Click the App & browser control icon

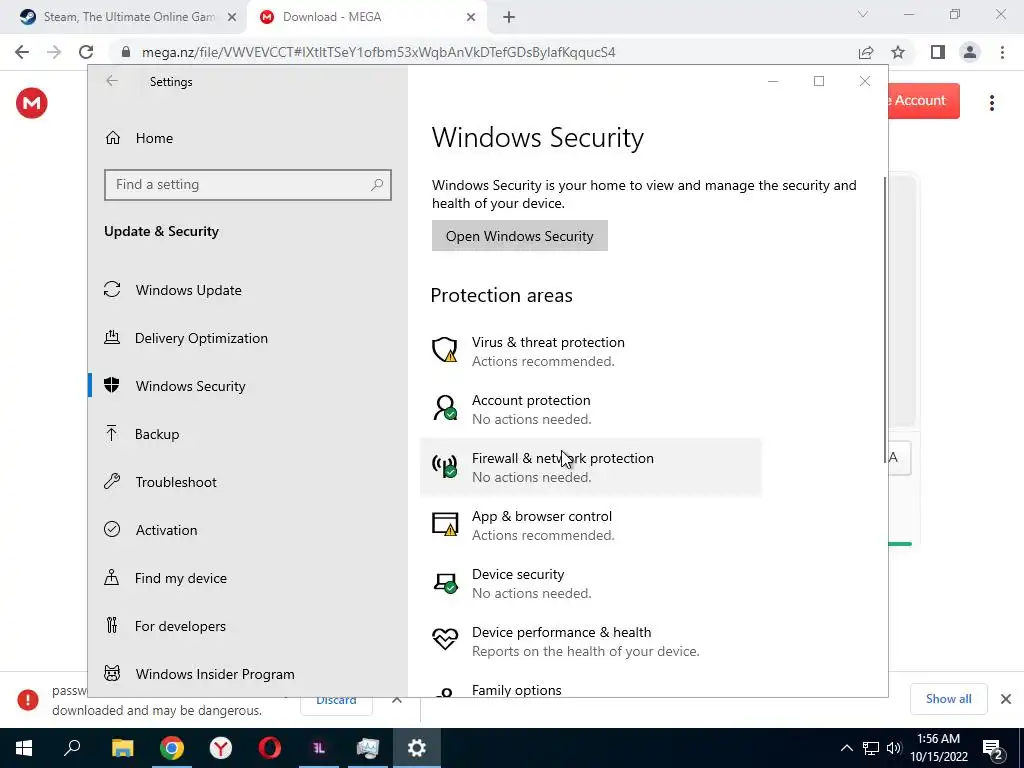click(x=445, y=524)
